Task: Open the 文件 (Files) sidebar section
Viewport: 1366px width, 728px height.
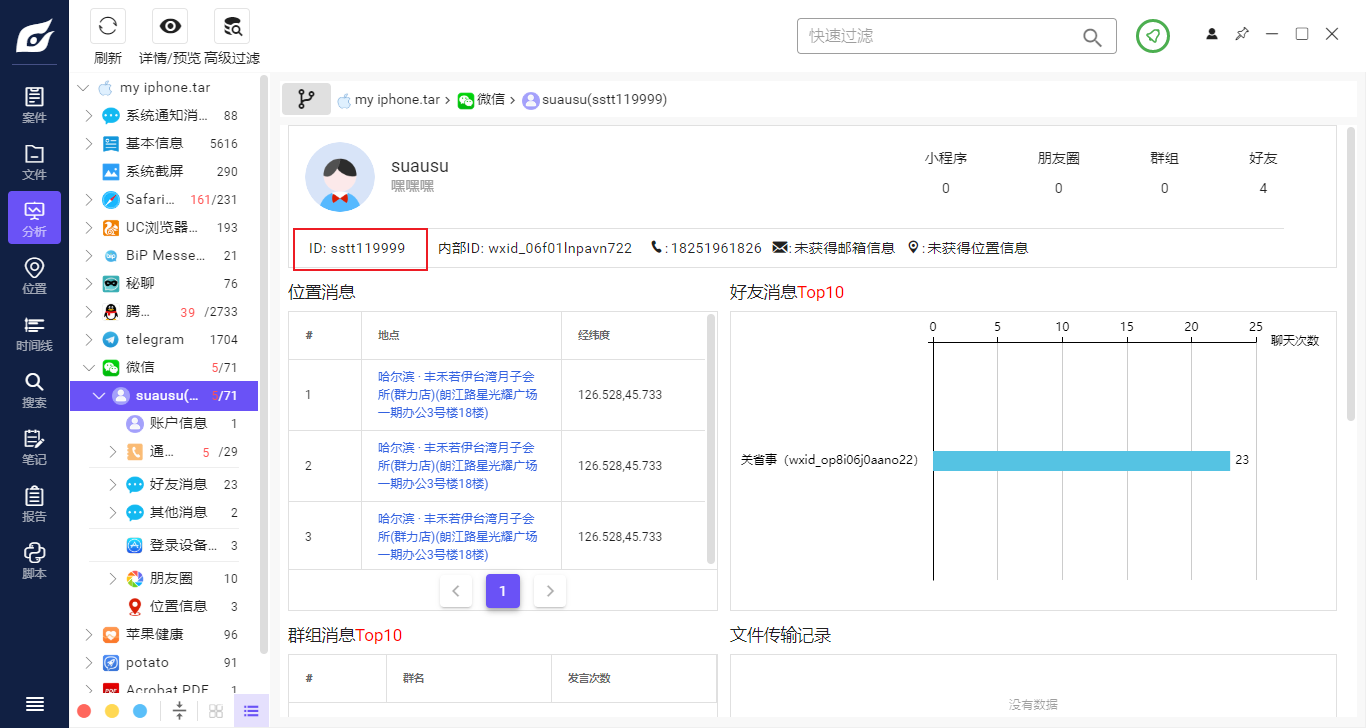Action: point(34,161)
